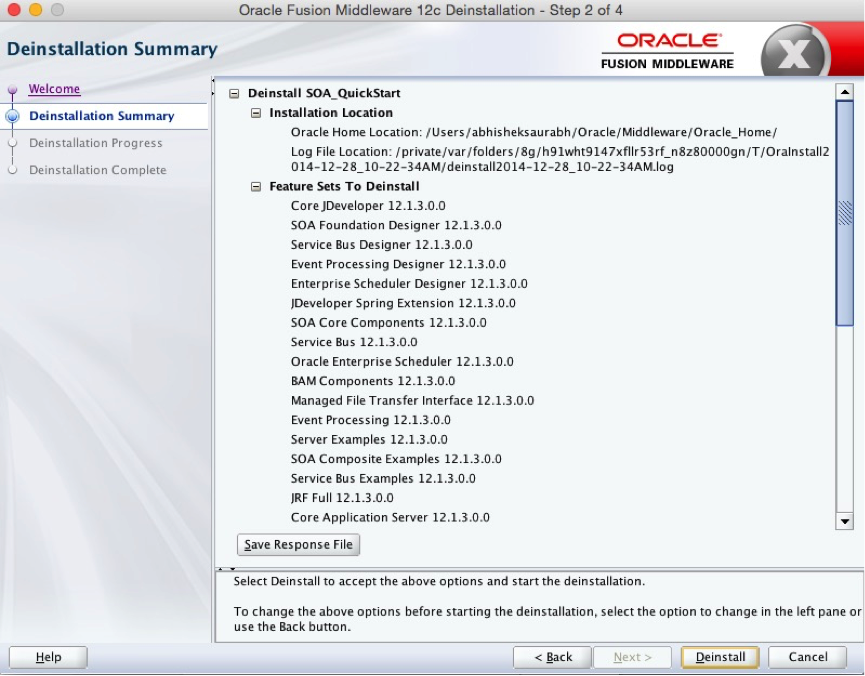Select SOA Composite Examples 12.1.3.0.0
Image resolution: width=865 pixels, height=676 pixels.
(x=396, y=459)
